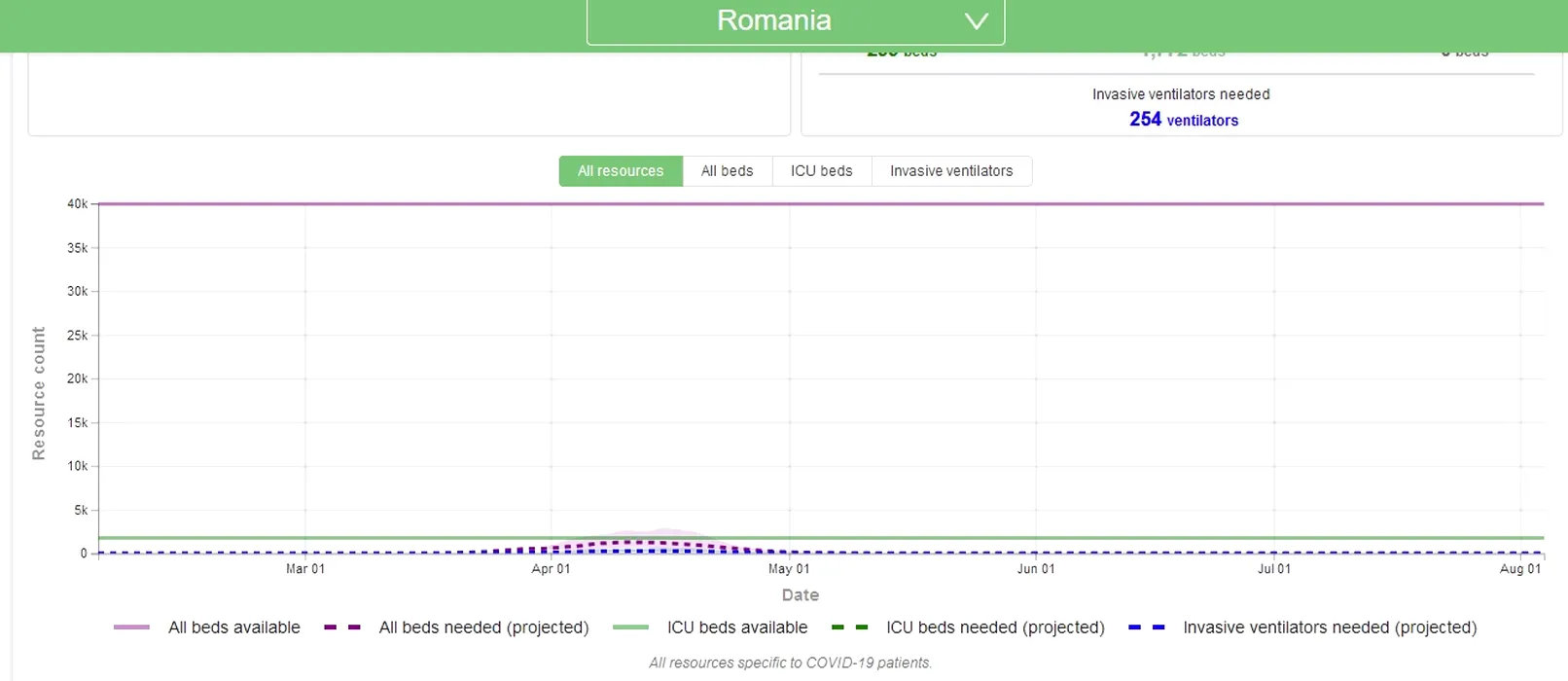
Task: Click the green ICU beds available legend swatch
Action: coord(630,627)
